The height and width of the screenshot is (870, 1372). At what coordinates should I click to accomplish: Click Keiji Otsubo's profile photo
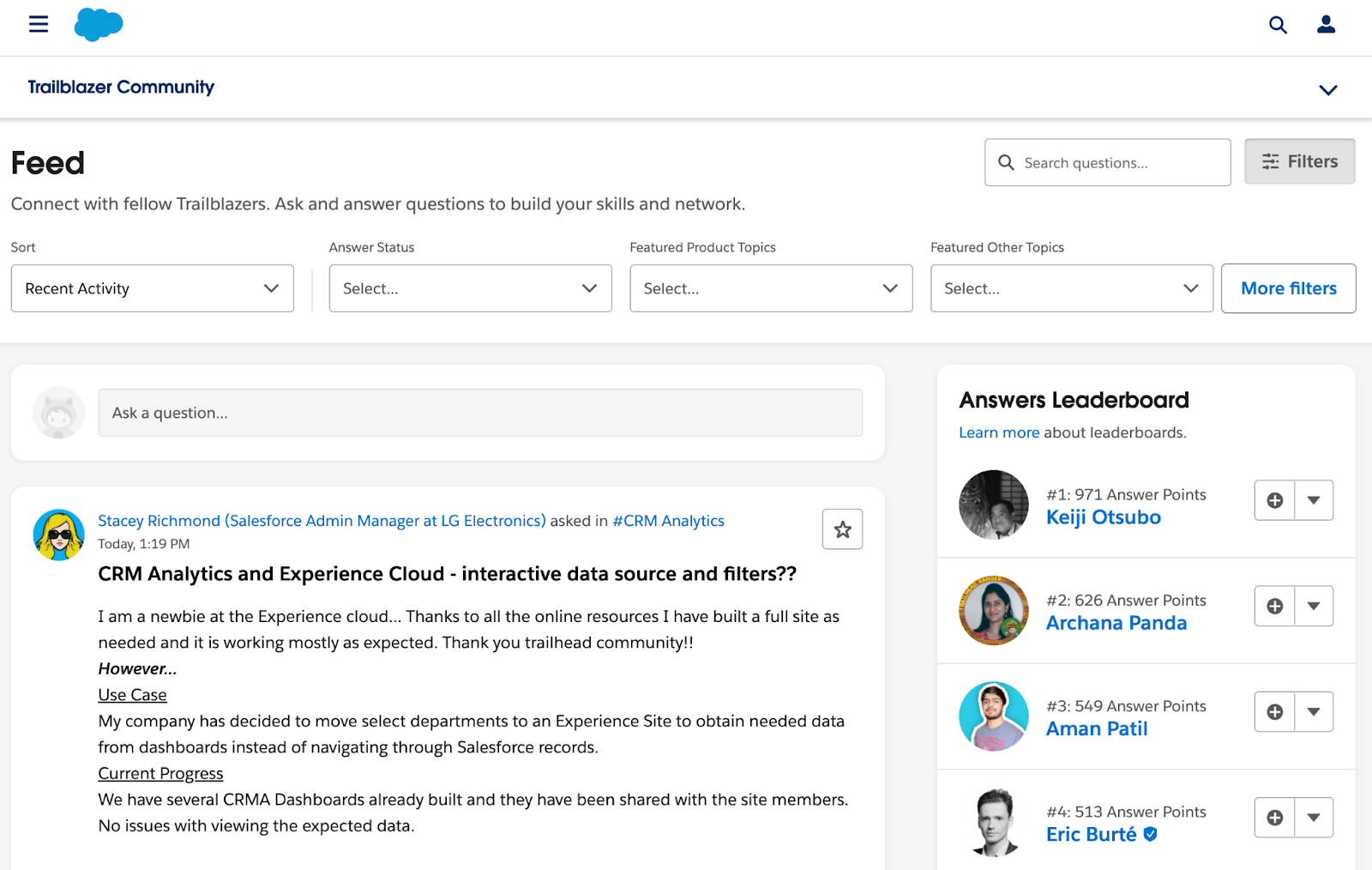coord(994,504)
